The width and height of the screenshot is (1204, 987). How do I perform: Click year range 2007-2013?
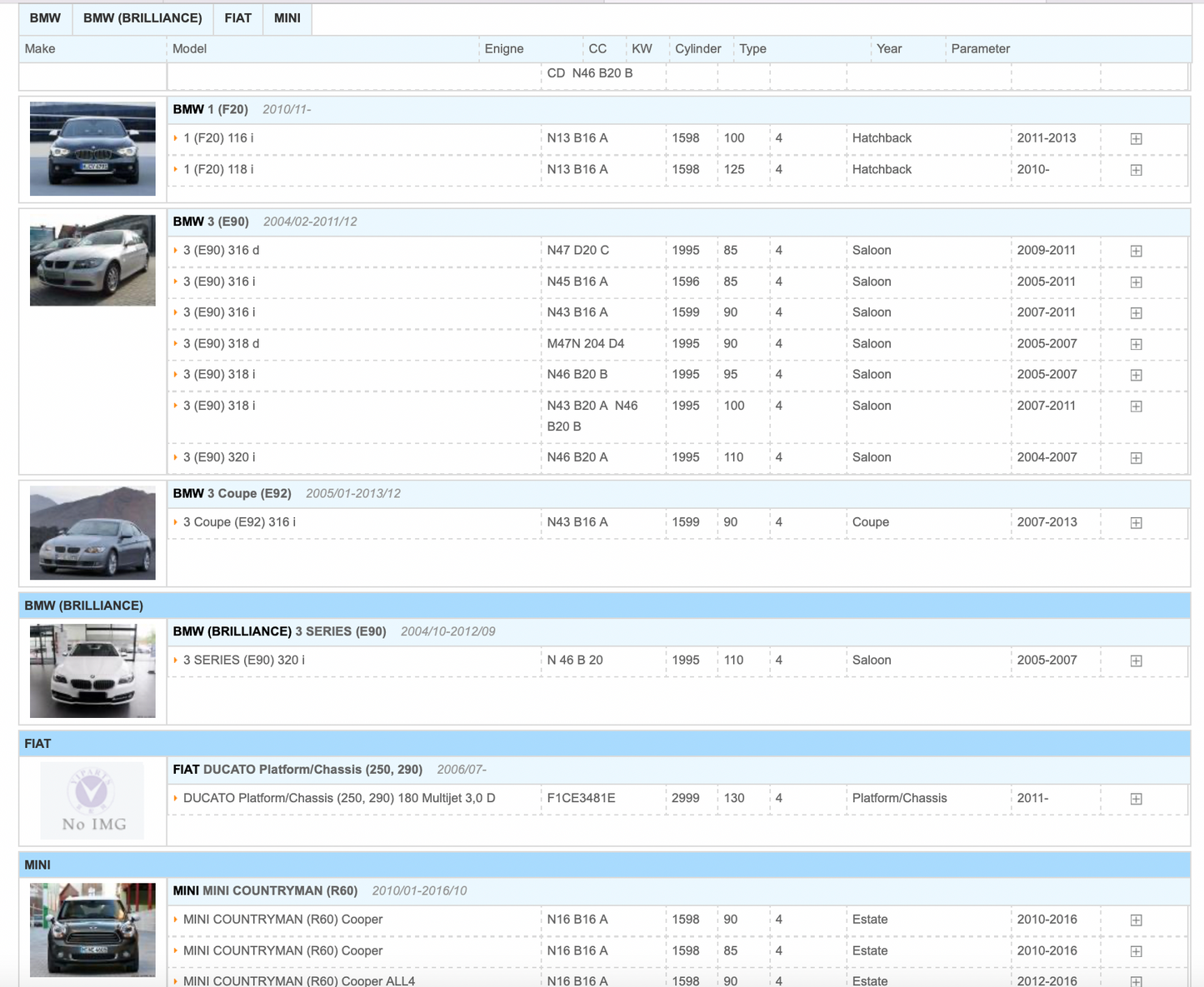click(x=1047, y=522)
